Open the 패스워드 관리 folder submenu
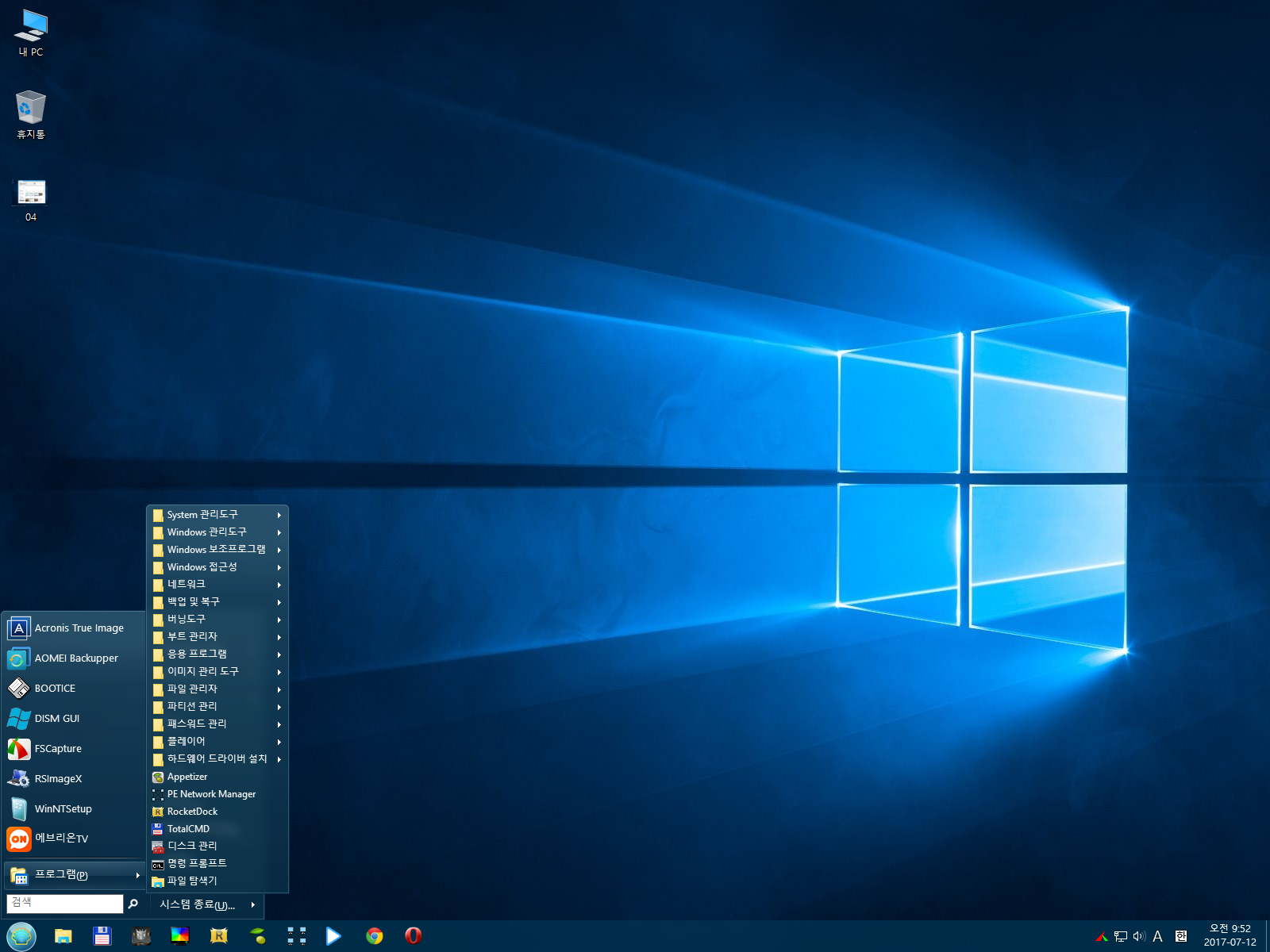This screenshot has height=952, width=1270. [x=217, y=724]
